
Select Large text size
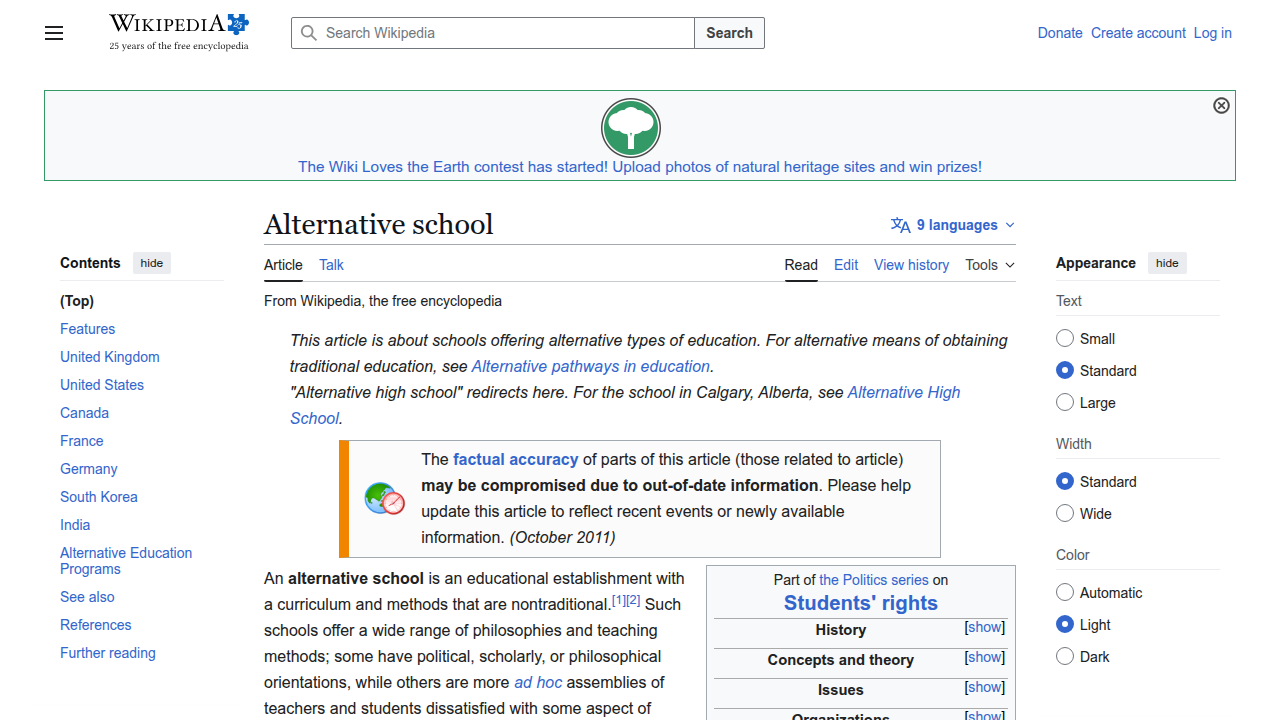[1065, 403]
